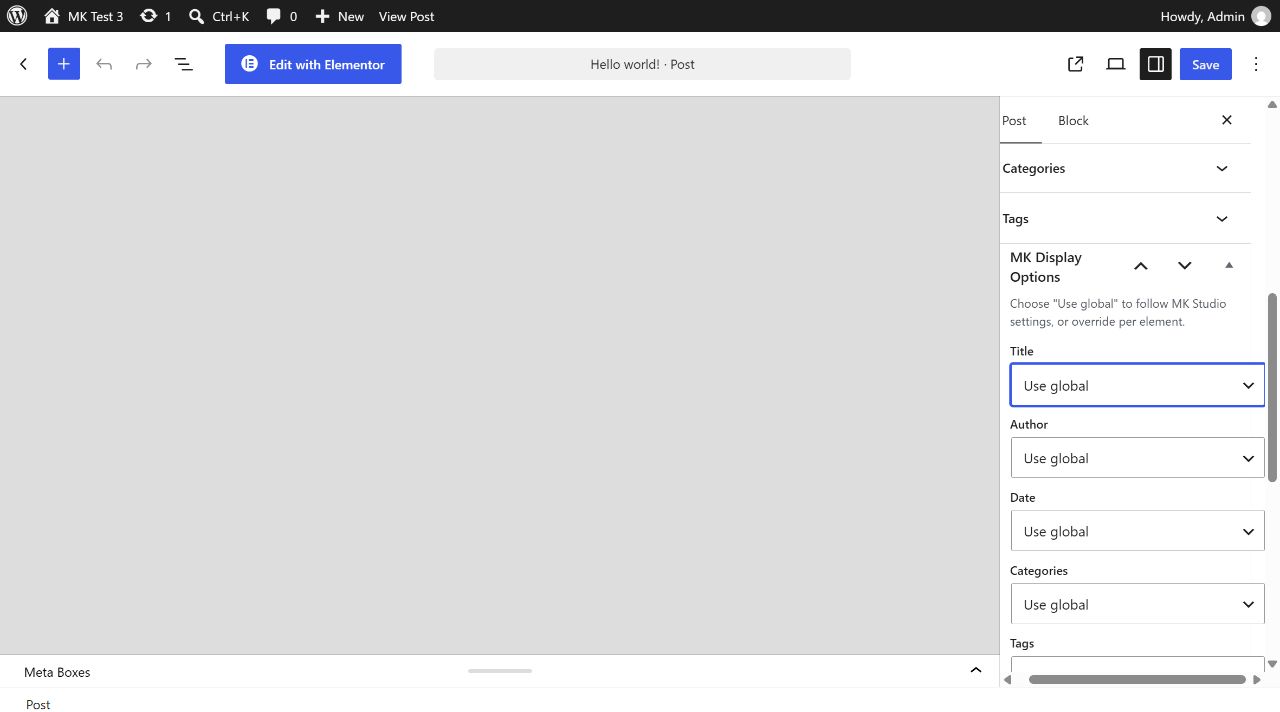
Task: Save the post
Action: 1206,64
